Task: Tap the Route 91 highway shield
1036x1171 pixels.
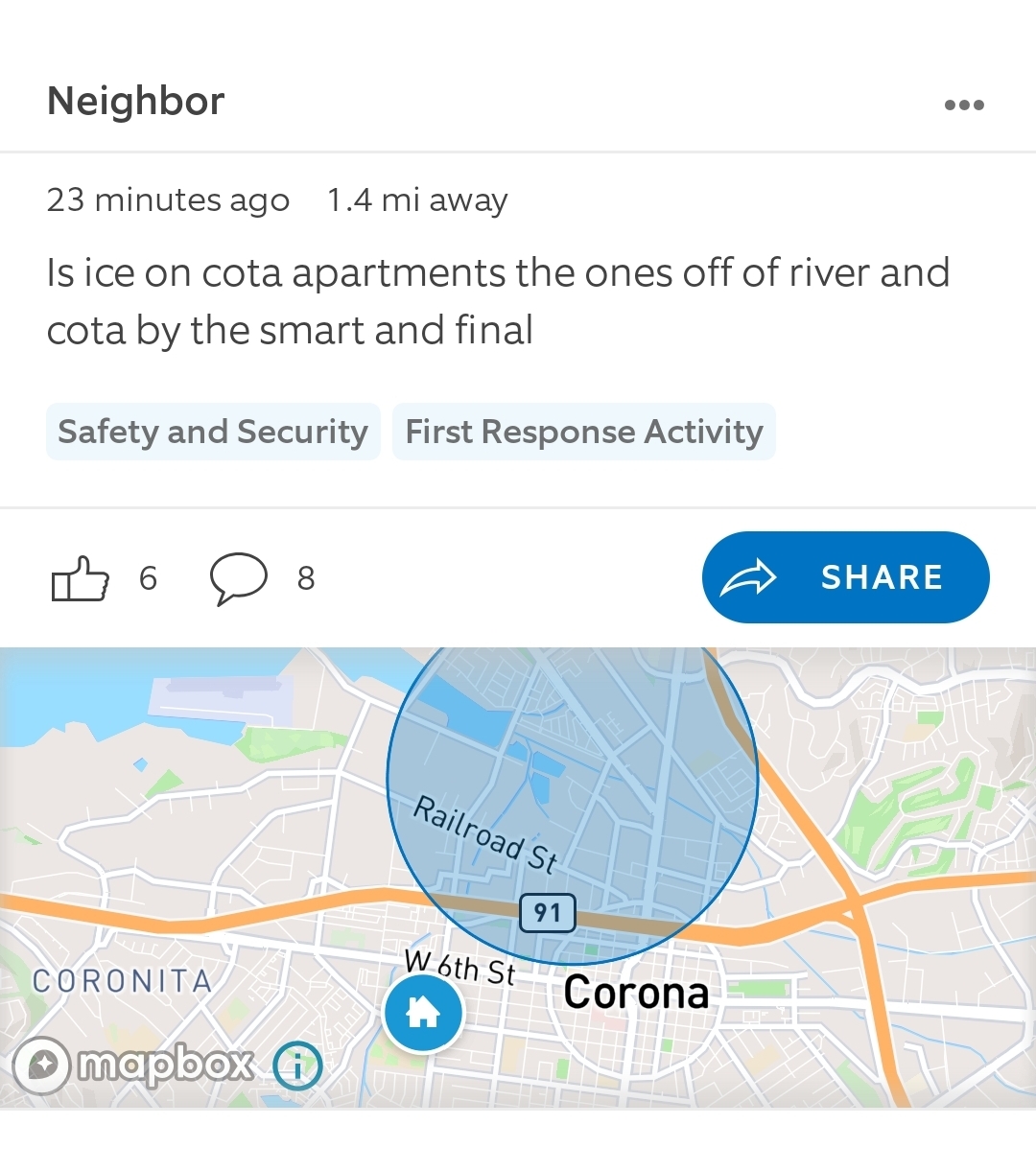Action: [x=547, y=912]
